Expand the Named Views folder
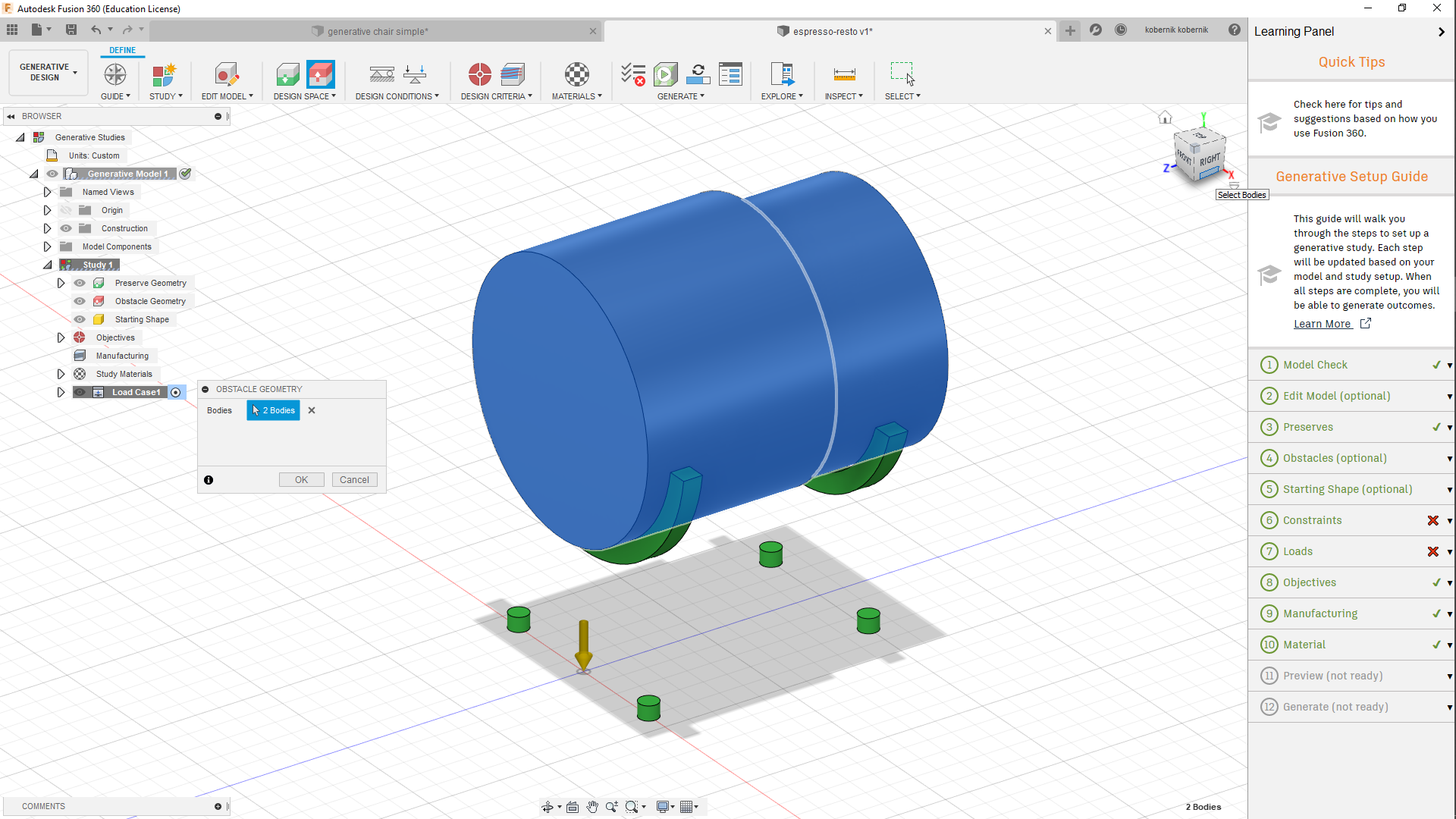 point(48,192)
